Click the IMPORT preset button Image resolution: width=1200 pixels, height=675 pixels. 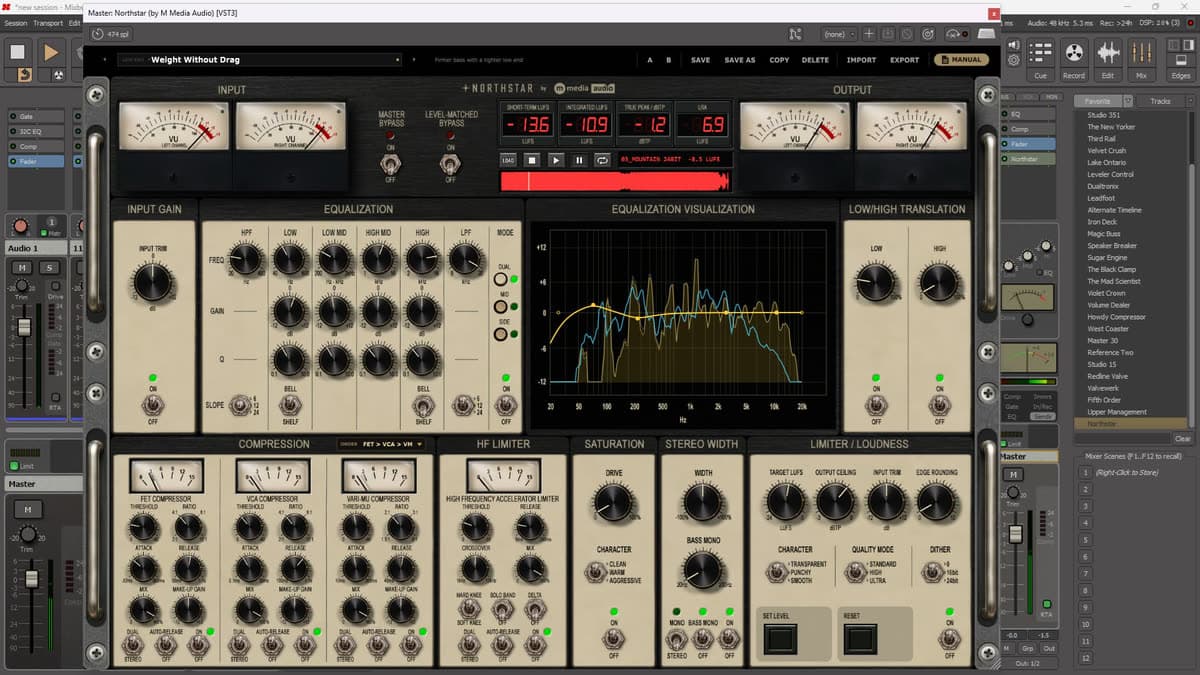[861, 60]
